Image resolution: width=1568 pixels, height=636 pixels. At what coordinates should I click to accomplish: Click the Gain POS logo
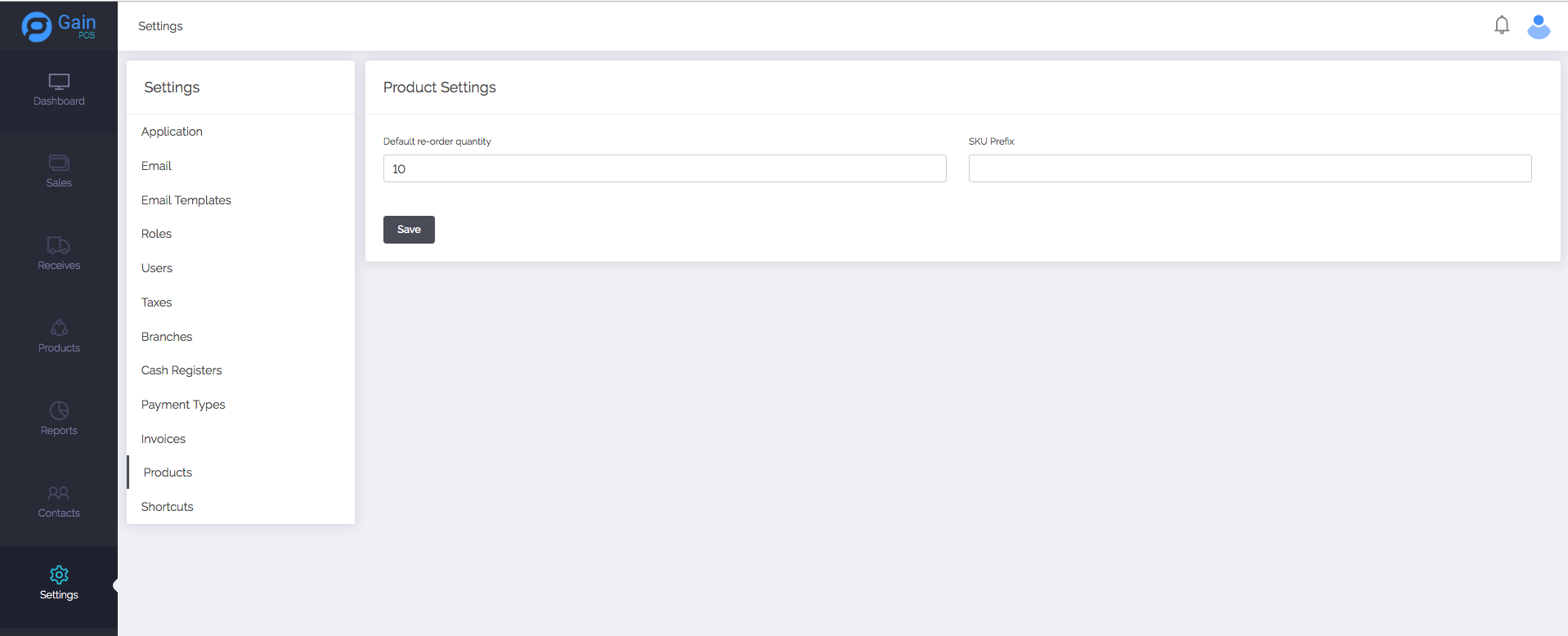click(59, 26)
